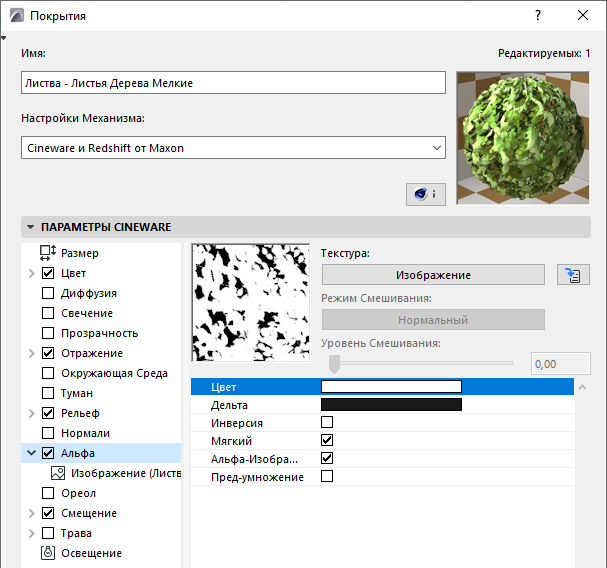Expand the Смещение tree node
Screen dimensions: 607x568
32,513
